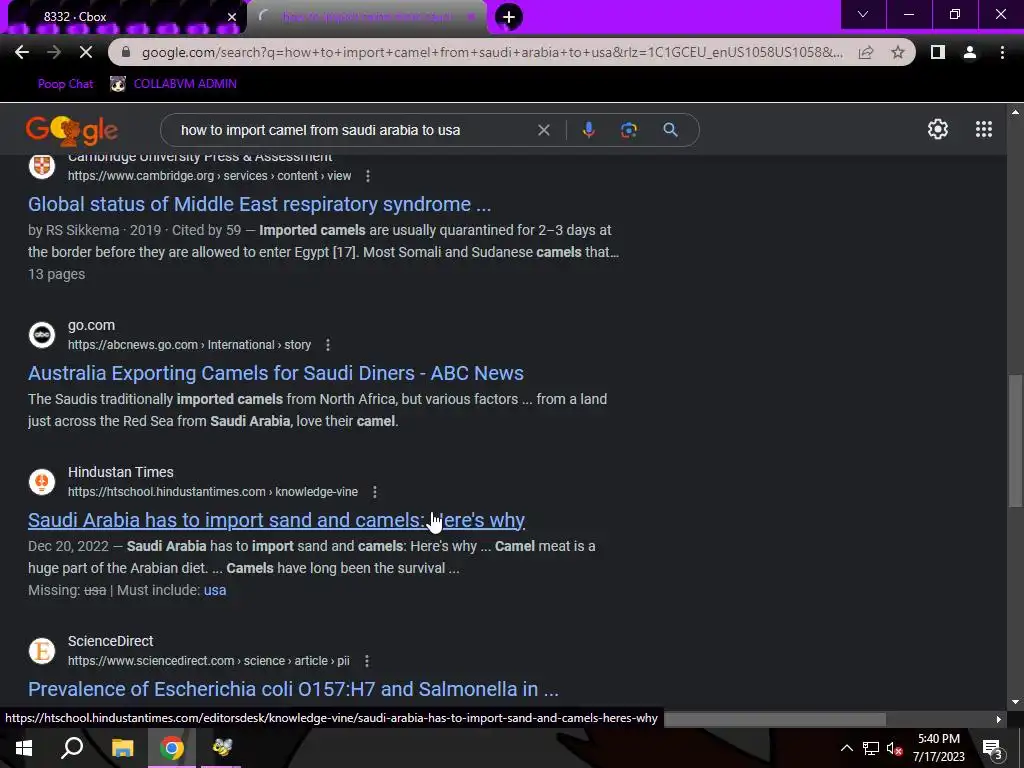
Task: Open Global status of Middle East respiratory syndrome
Action: [x=259, y=204]
